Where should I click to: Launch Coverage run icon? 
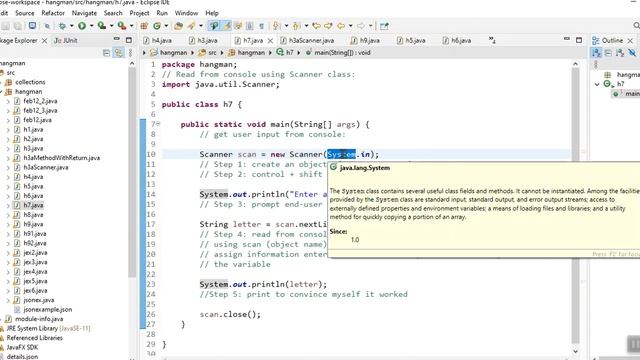(x=102, y=26)
